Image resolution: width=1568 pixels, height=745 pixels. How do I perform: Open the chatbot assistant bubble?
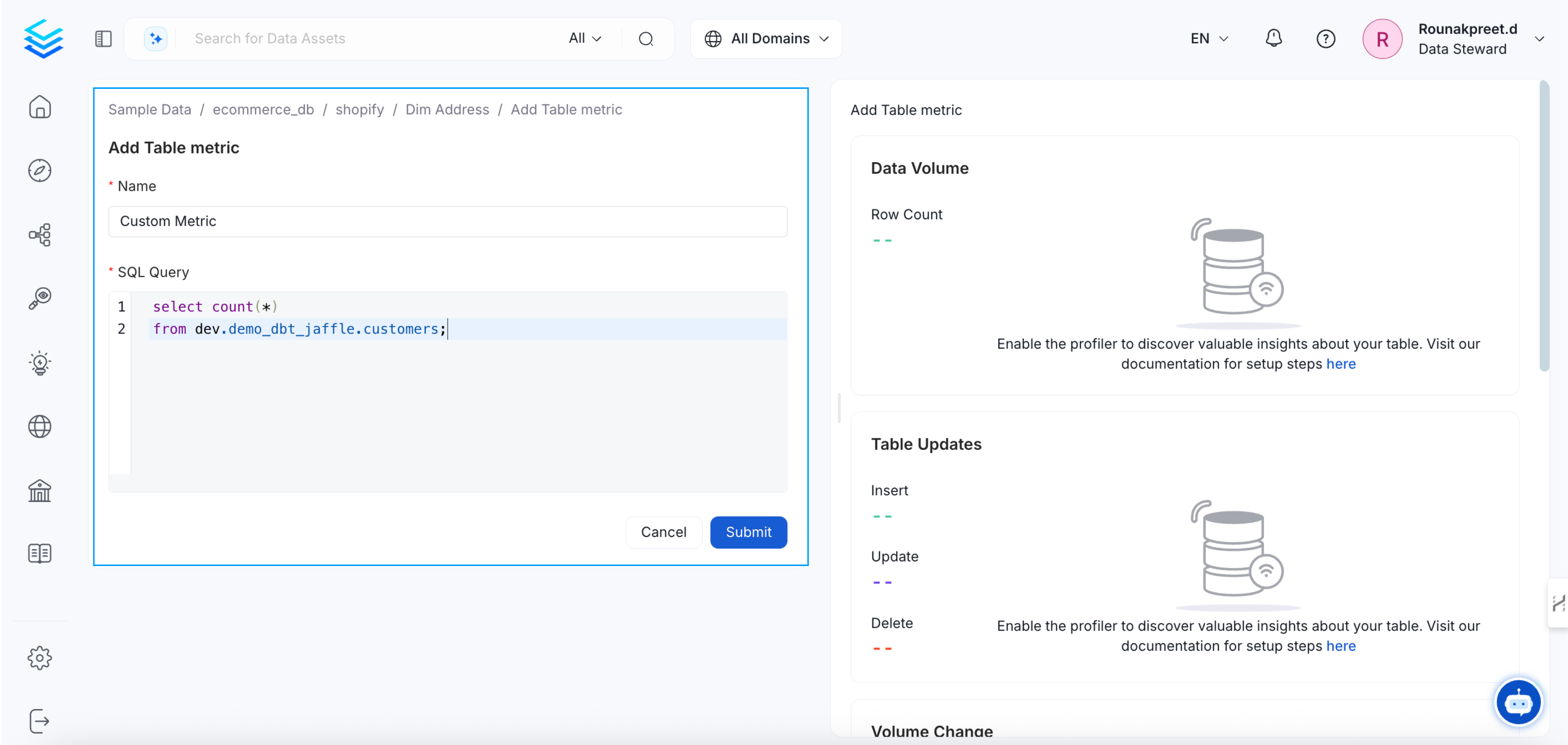pos(1518,703)
